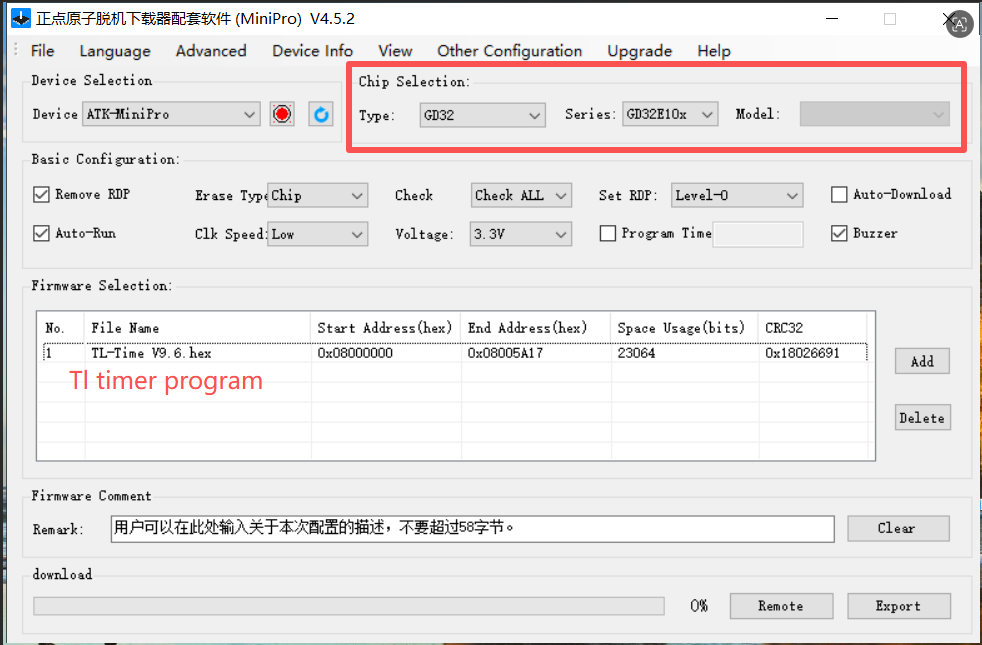Click the start address 0x08000000 cell
This screenshot has height=645, width=982.
coord(355,353)
